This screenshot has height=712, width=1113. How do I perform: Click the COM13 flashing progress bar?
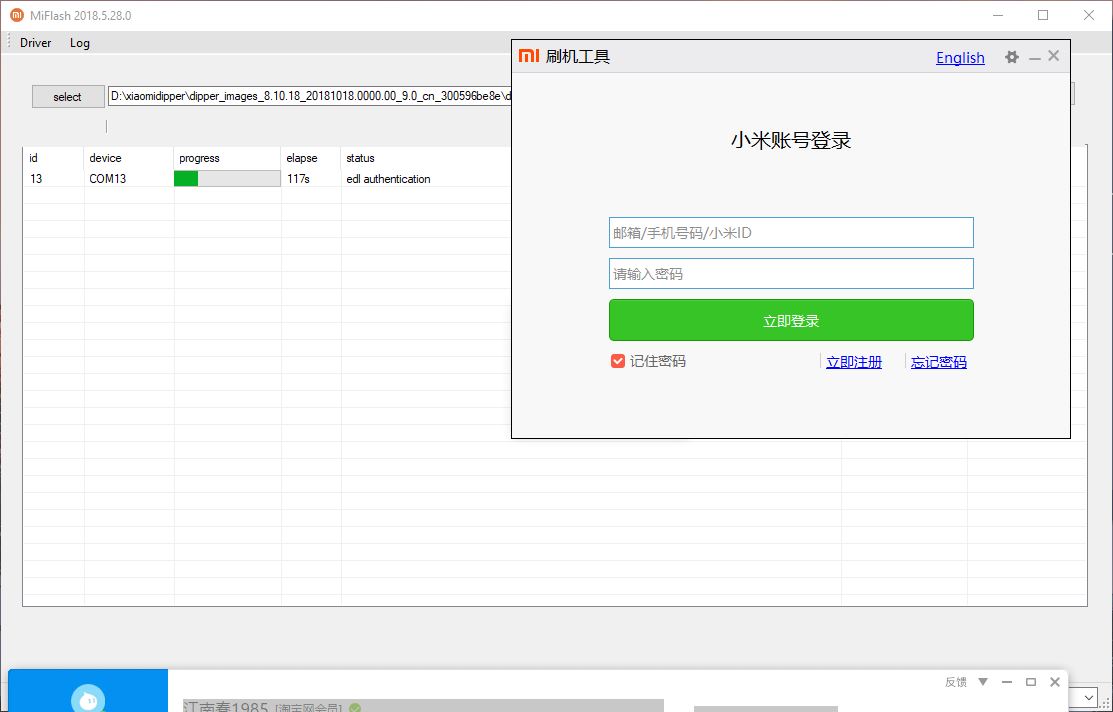[227, 179]
